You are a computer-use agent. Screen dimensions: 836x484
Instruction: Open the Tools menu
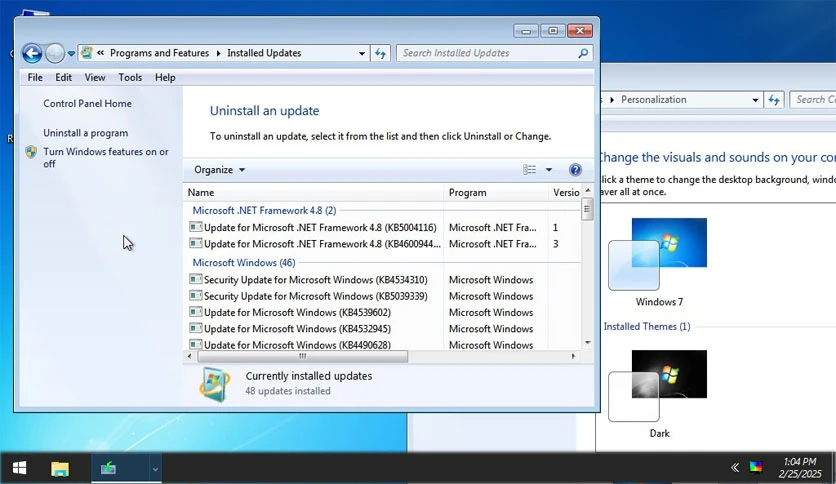pyautogui.click(x=130, y=77)
